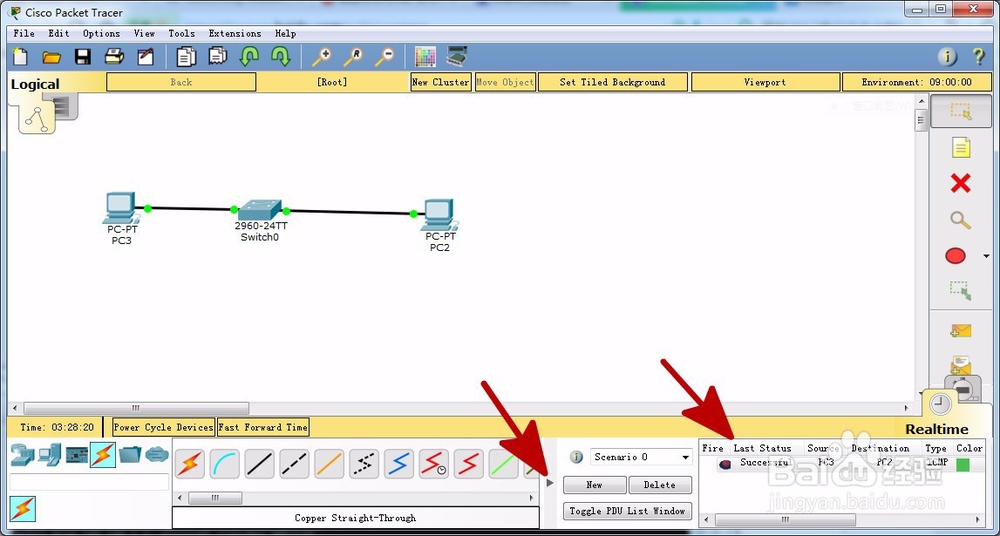Select the Add Complex PDU envelope
The width and height of the screenshot is (1000, 536).
coord(960,364)
